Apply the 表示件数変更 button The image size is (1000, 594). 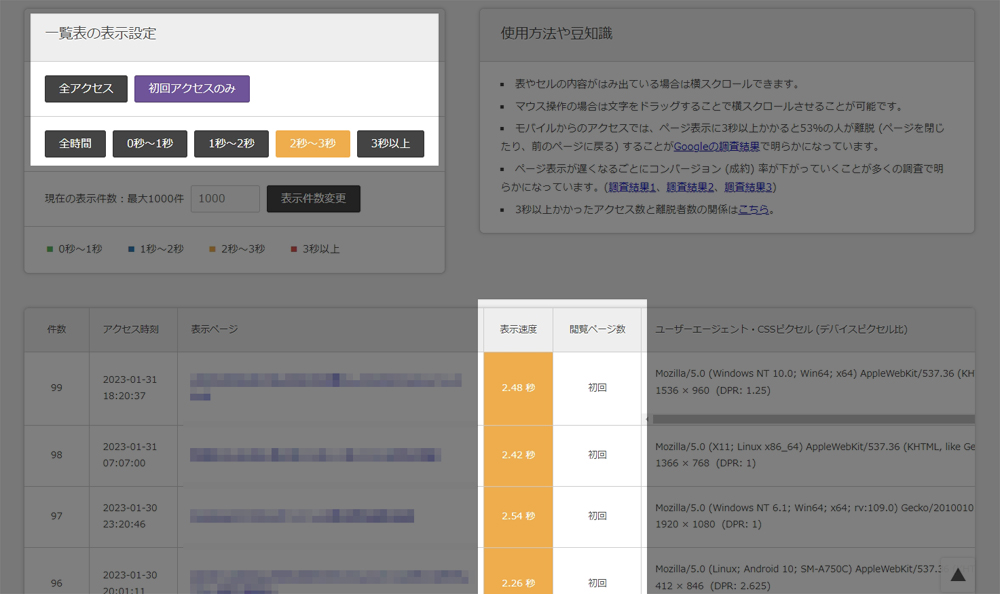point(313,198)
